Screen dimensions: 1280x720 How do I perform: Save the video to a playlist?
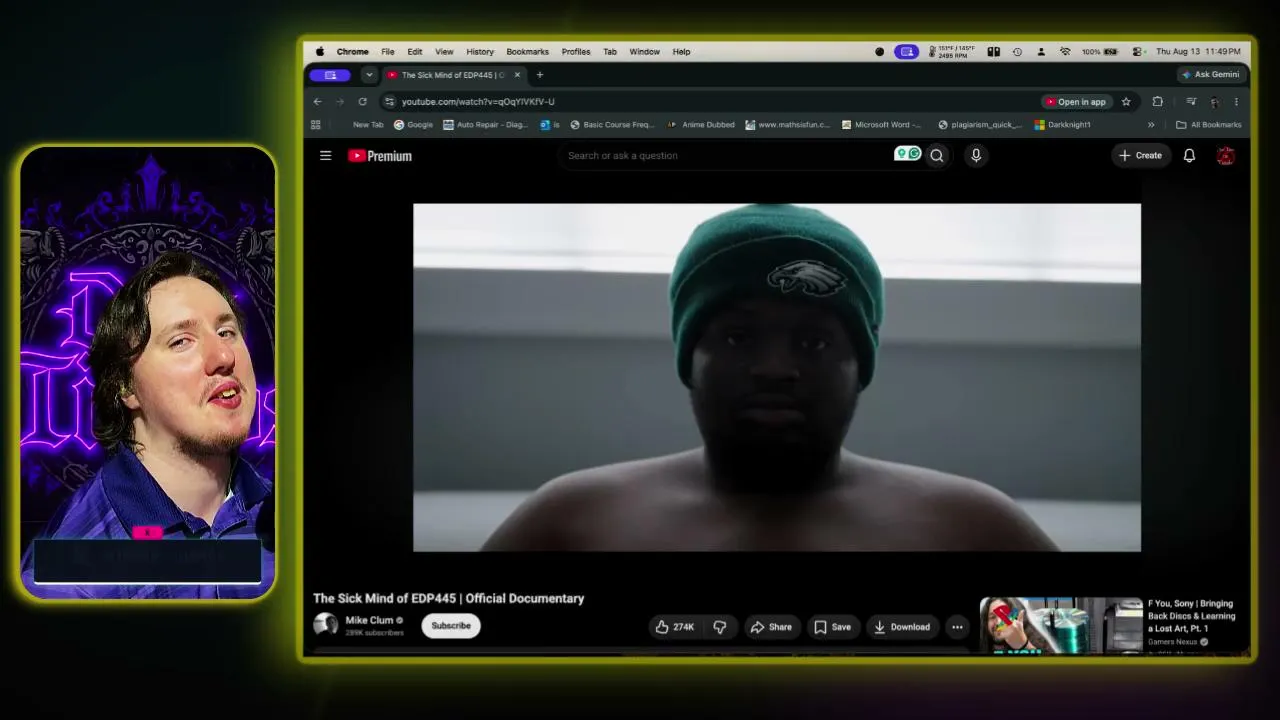(832, 627)
